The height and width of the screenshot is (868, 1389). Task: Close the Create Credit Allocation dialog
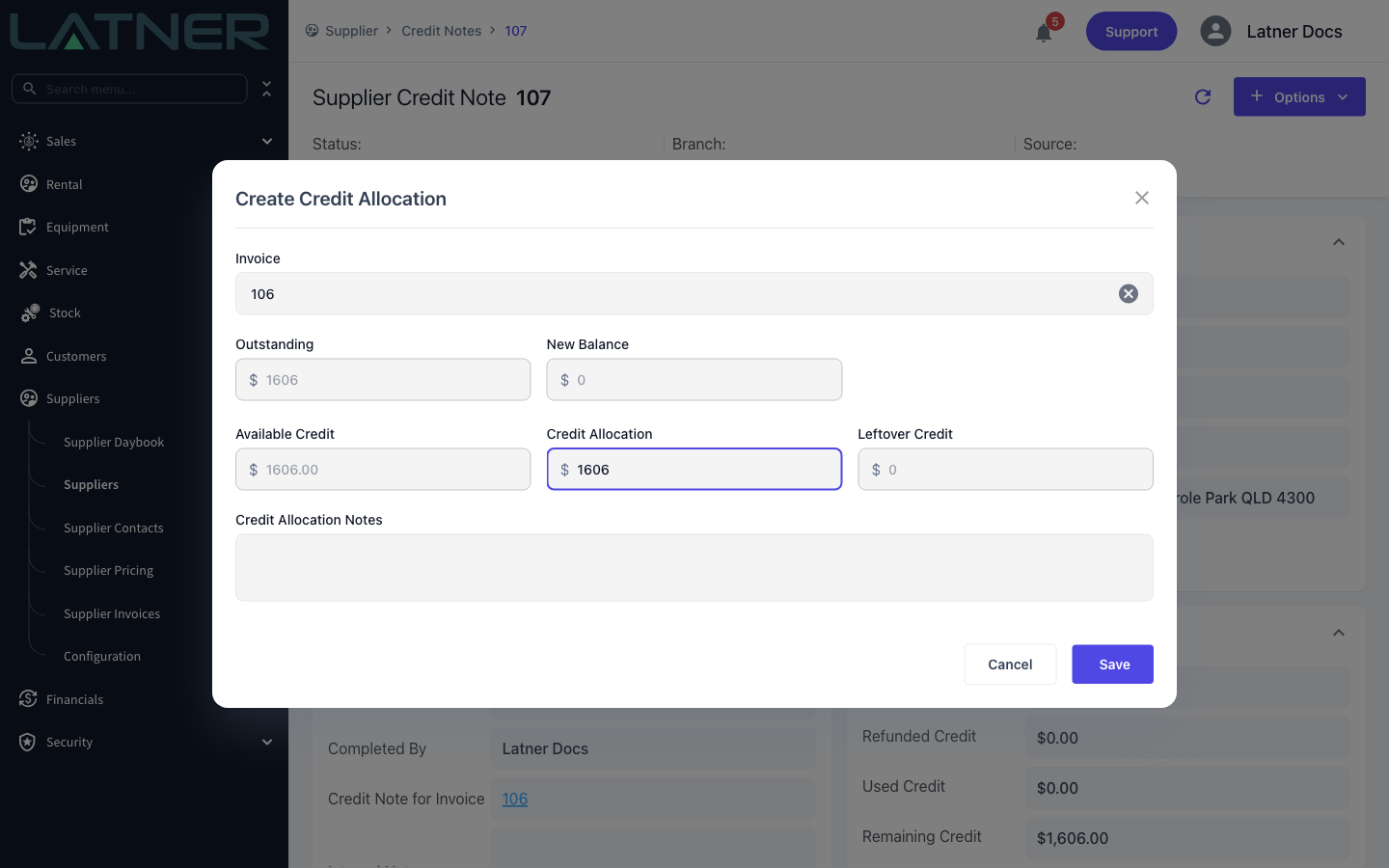(x=1142, y=198)
